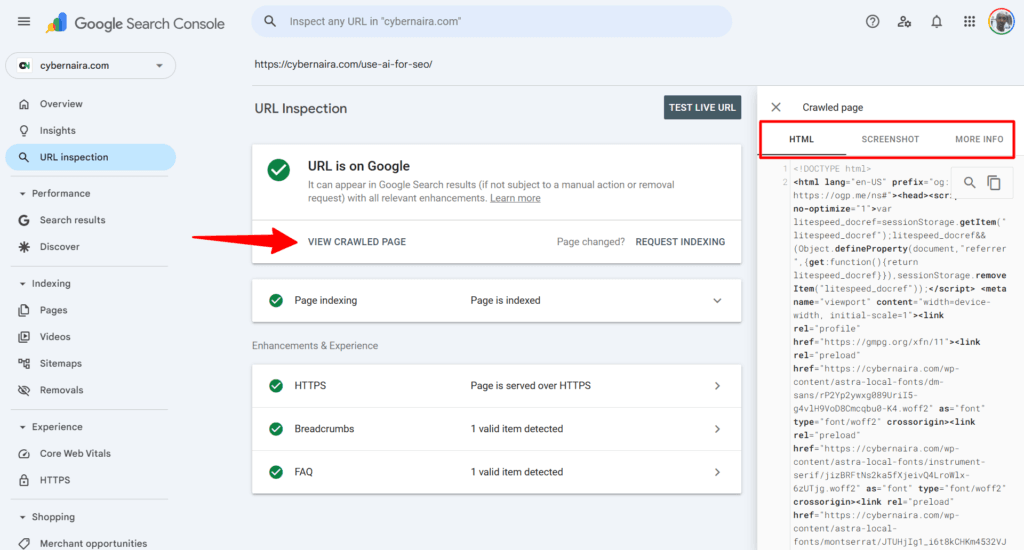Open users and permissions settings icon
The height and width of the screenshot is (550, 1024).
point(904,22)
